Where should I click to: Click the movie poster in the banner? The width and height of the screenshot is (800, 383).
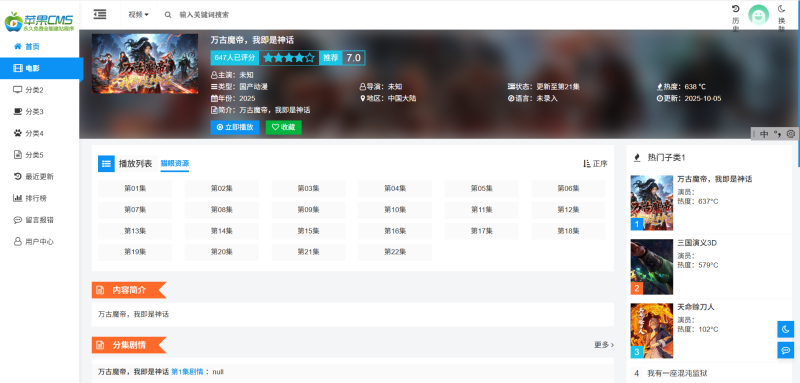pyautogui.click(x=145, y=64)
